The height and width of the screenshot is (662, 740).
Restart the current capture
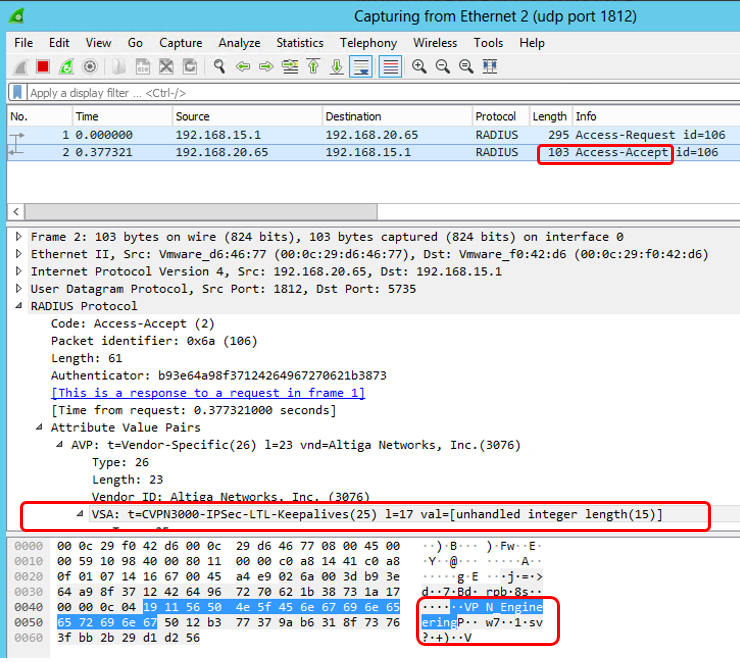66,67
